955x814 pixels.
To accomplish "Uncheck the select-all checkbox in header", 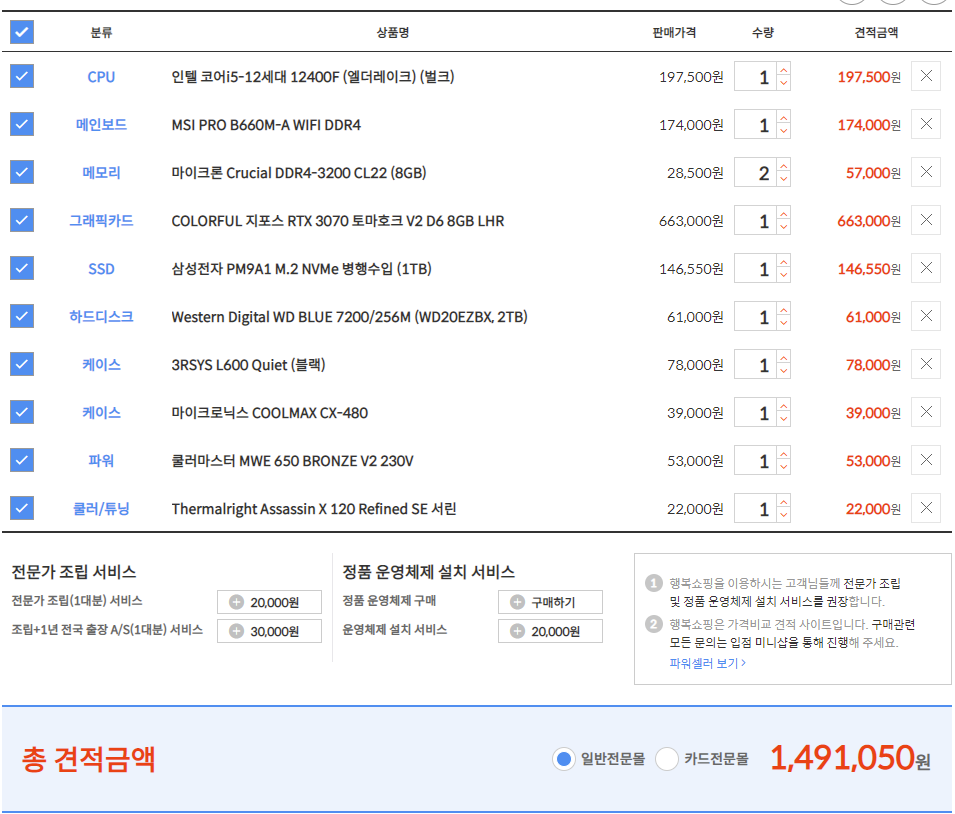I will coord(22,32).
